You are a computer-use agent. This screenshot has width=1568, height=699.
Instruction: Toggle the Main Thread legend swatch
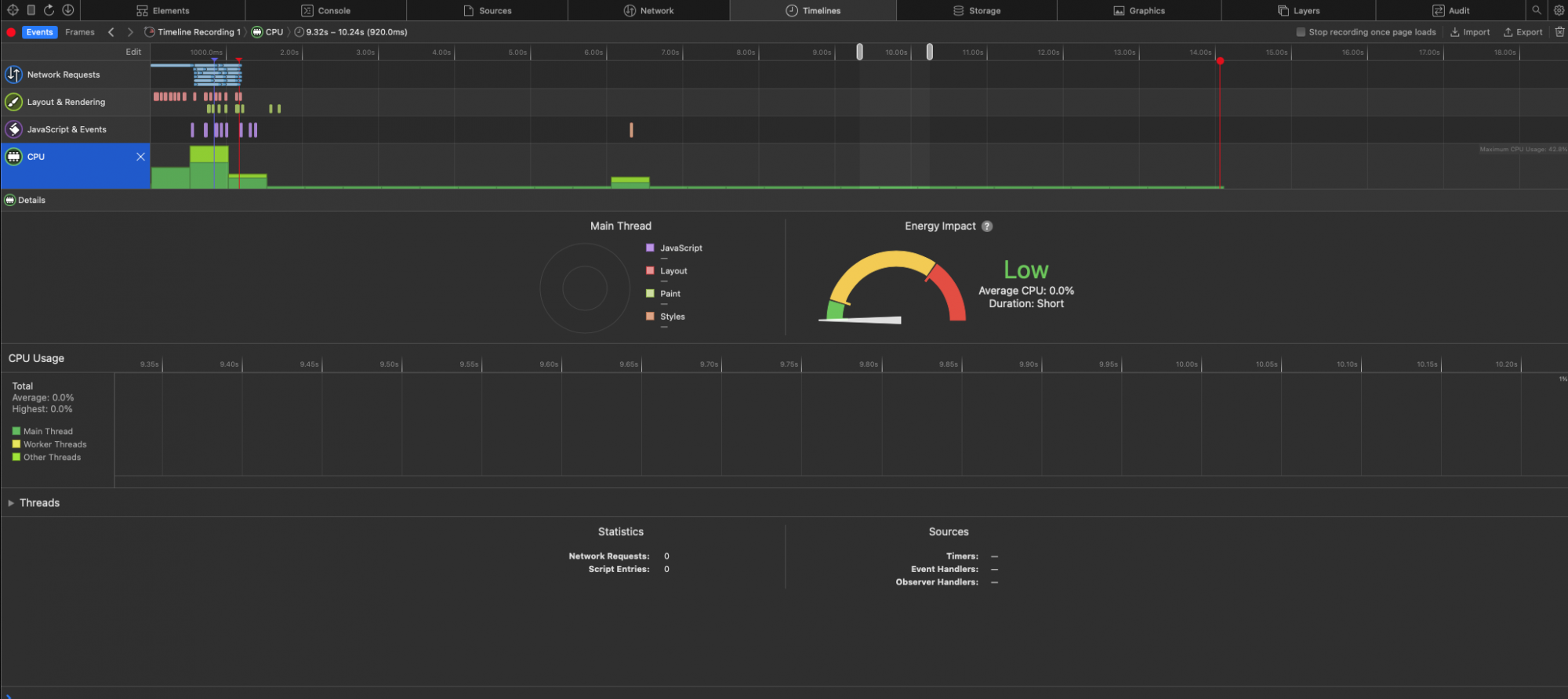pyautogui.click(x=16, y=431)
